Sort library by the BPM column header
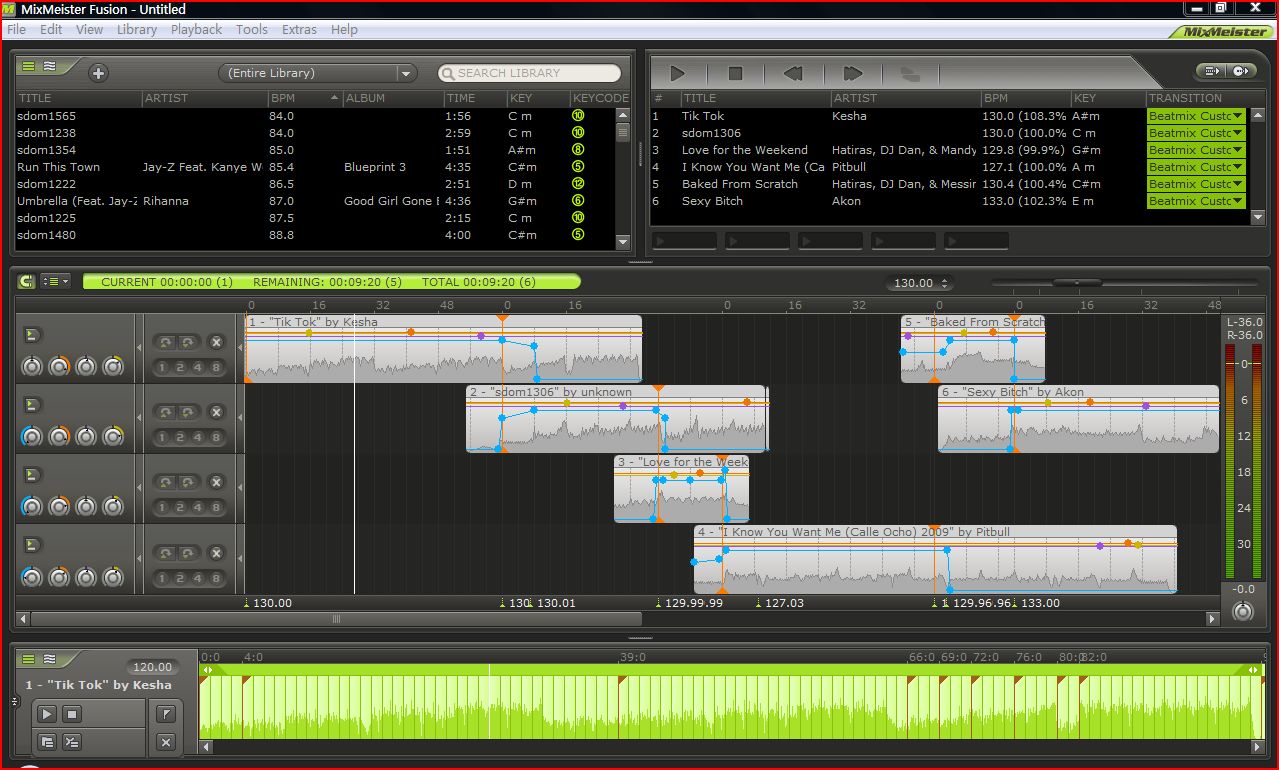Screen dimensions: 1279x770 point(283,98)
